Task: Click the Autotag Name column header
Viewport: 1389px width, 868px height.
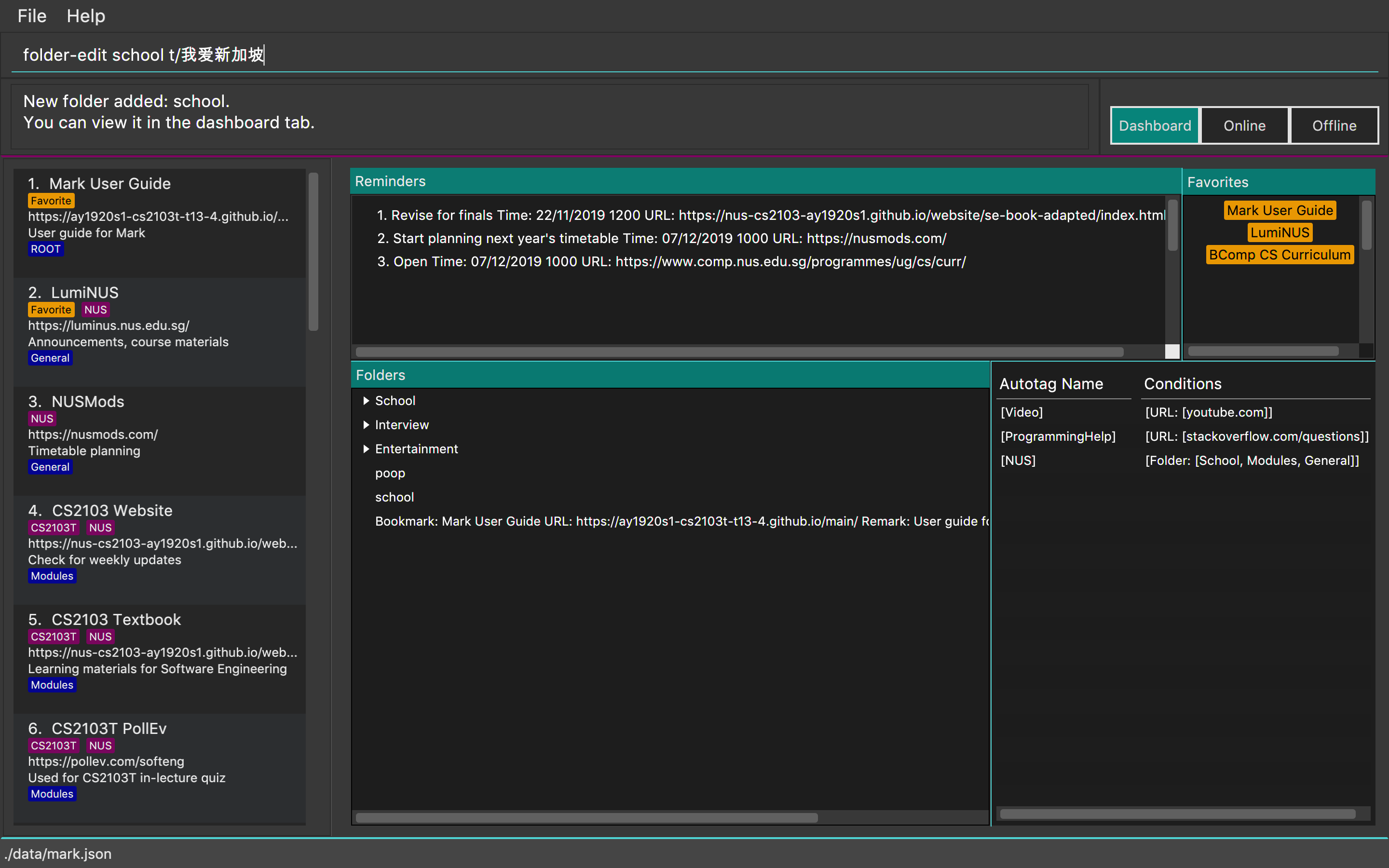Action: click(x=1051, y=383)
